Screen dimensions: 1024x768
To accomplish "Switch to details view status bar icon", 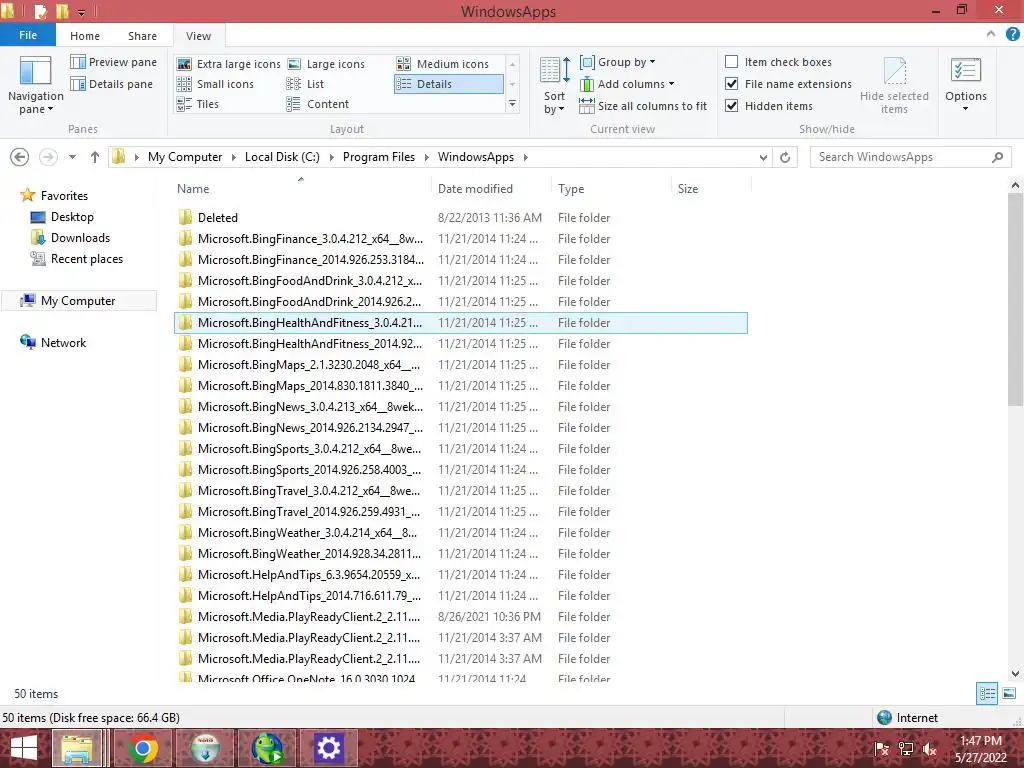I will pos(987,693).
